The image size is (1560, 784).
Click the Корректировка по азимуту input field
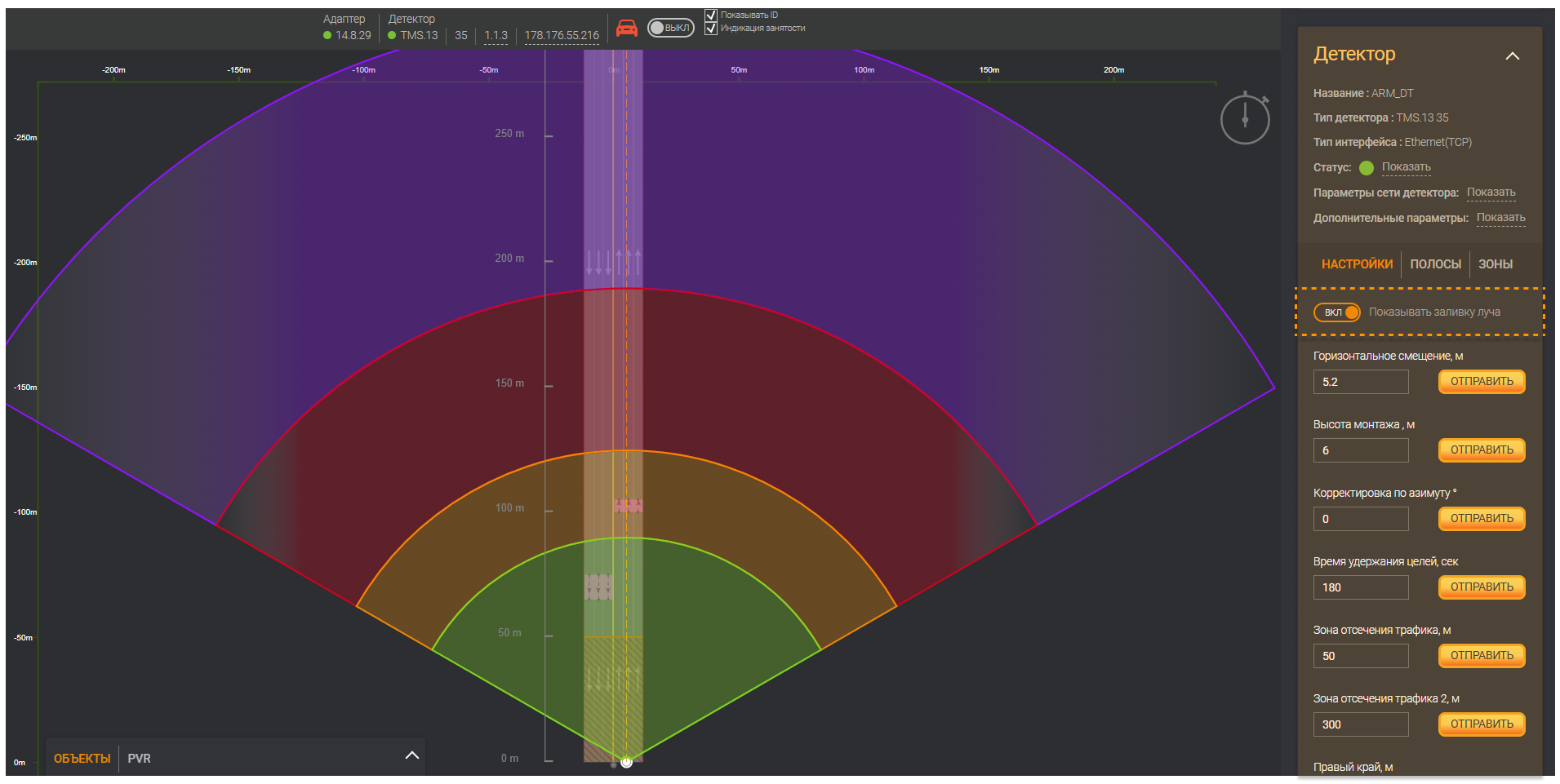[x=1361, y=519]
